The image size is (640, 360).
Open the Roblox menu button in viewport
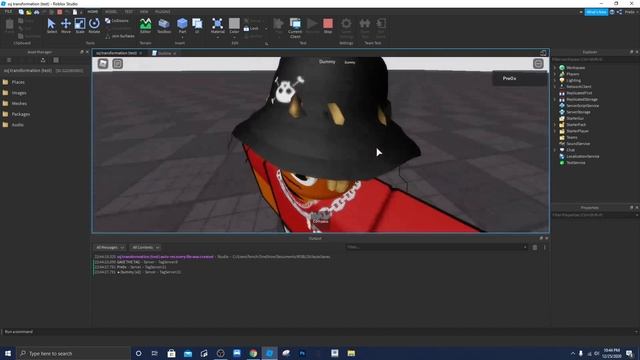click(103, 64)
